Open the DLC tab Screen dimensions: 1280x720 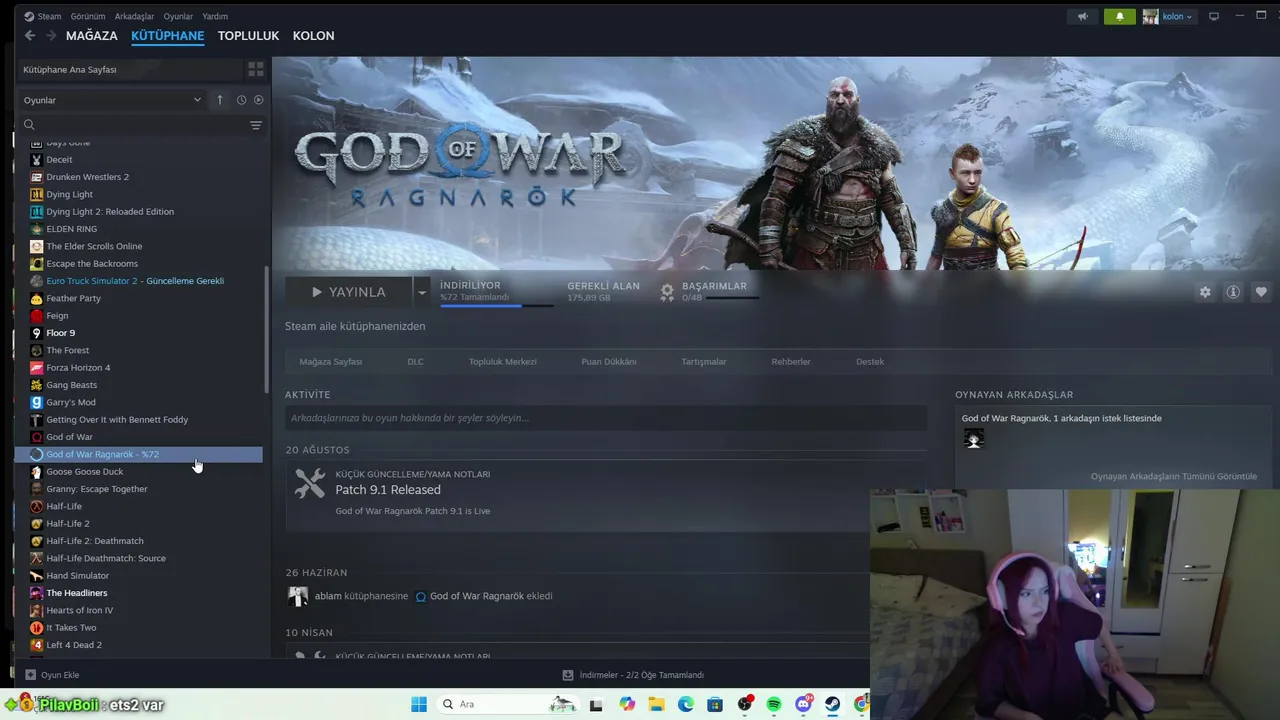(415, 362)
